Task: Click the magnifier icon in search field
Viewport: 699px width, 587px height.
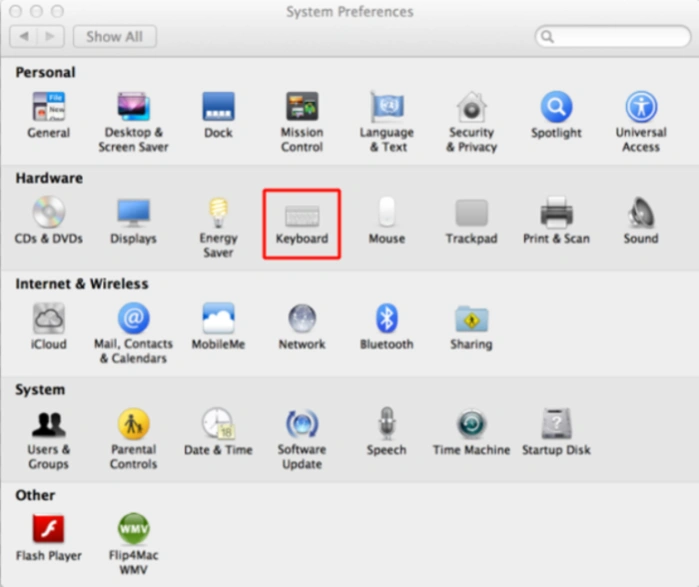Action: tap(547, 37)
